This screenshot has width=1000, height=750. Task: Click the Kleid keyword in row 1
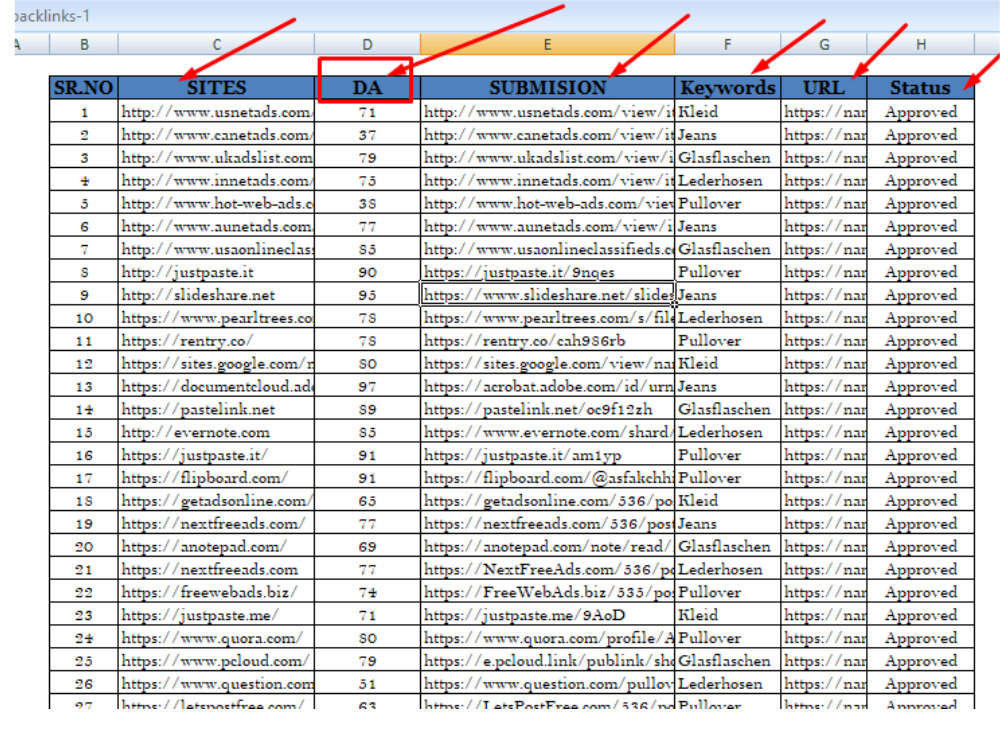(727, 112)
